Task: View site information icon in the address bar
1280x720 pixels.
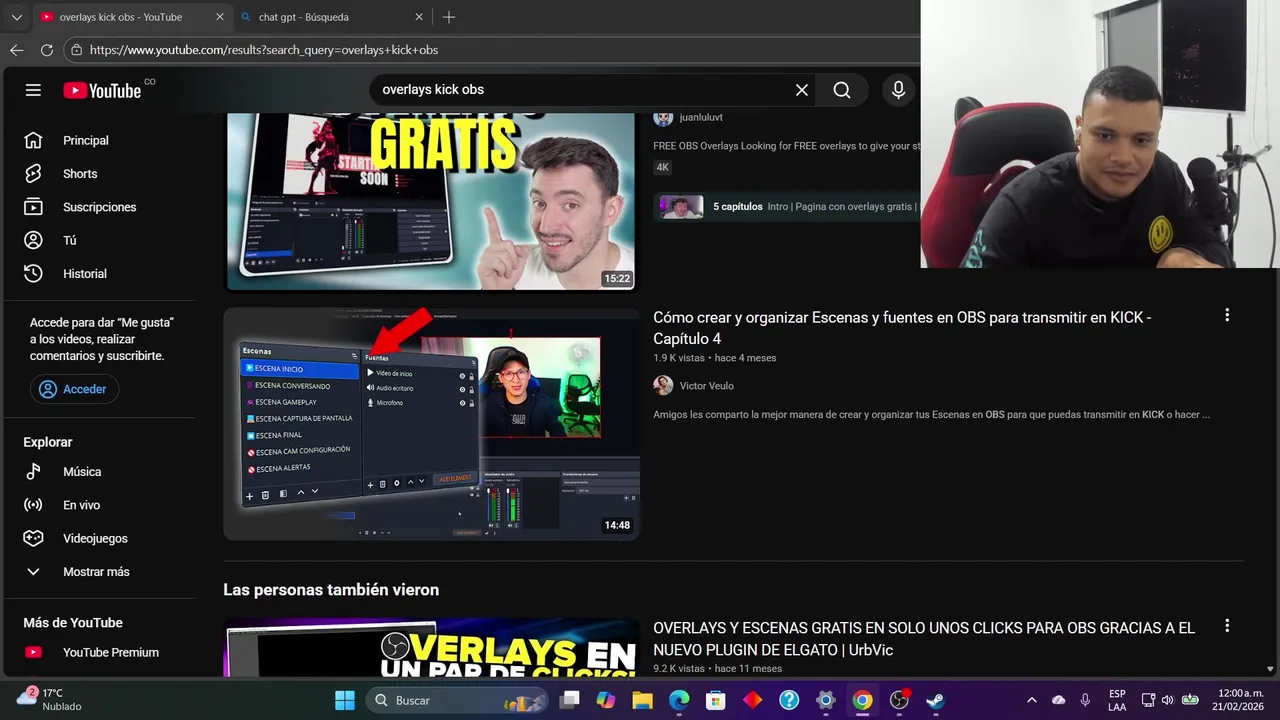Action: pos(77,50)
